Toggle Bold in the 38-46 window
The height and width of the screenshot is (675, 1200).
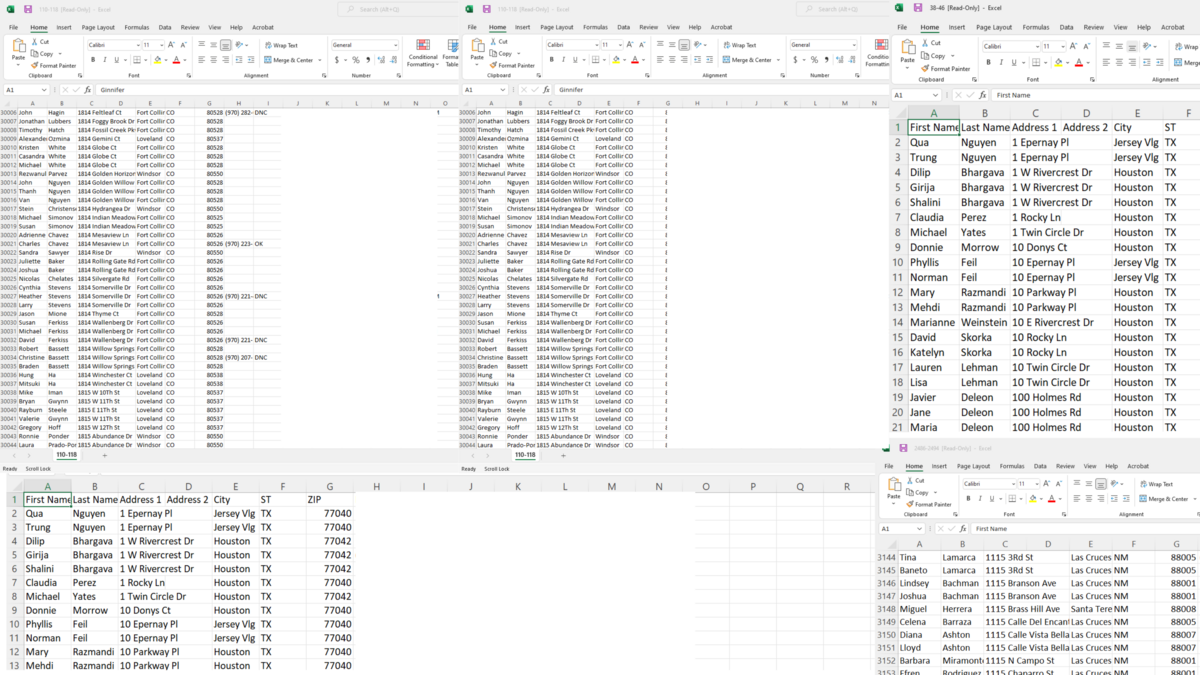pos(988,62)
